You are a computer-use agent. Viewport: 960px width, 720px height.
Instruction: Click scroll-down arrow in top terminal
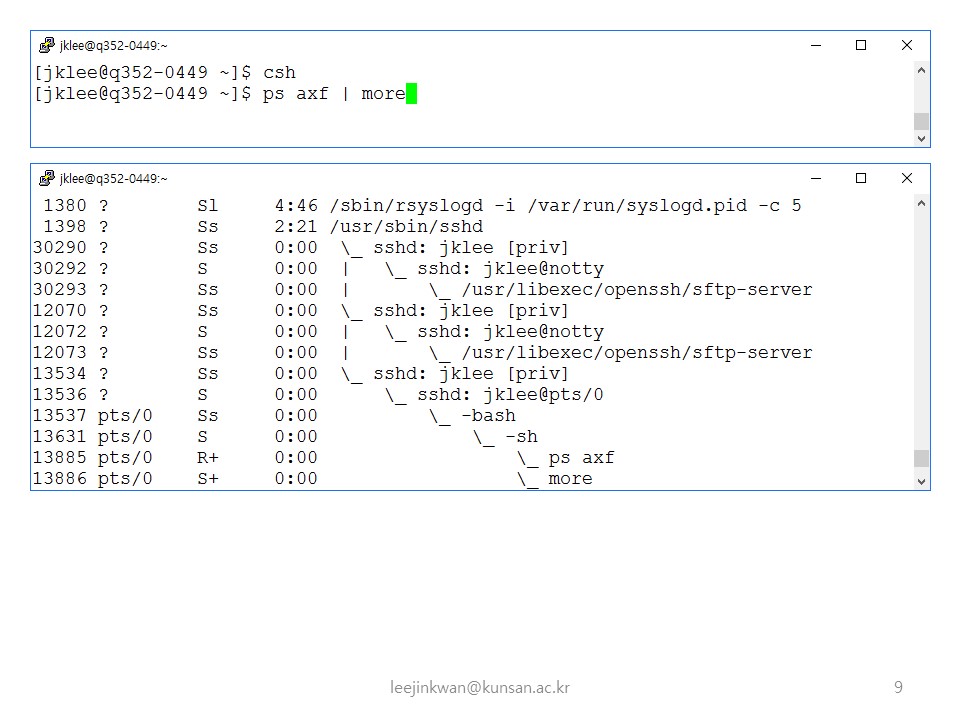(x=921, y=139)
